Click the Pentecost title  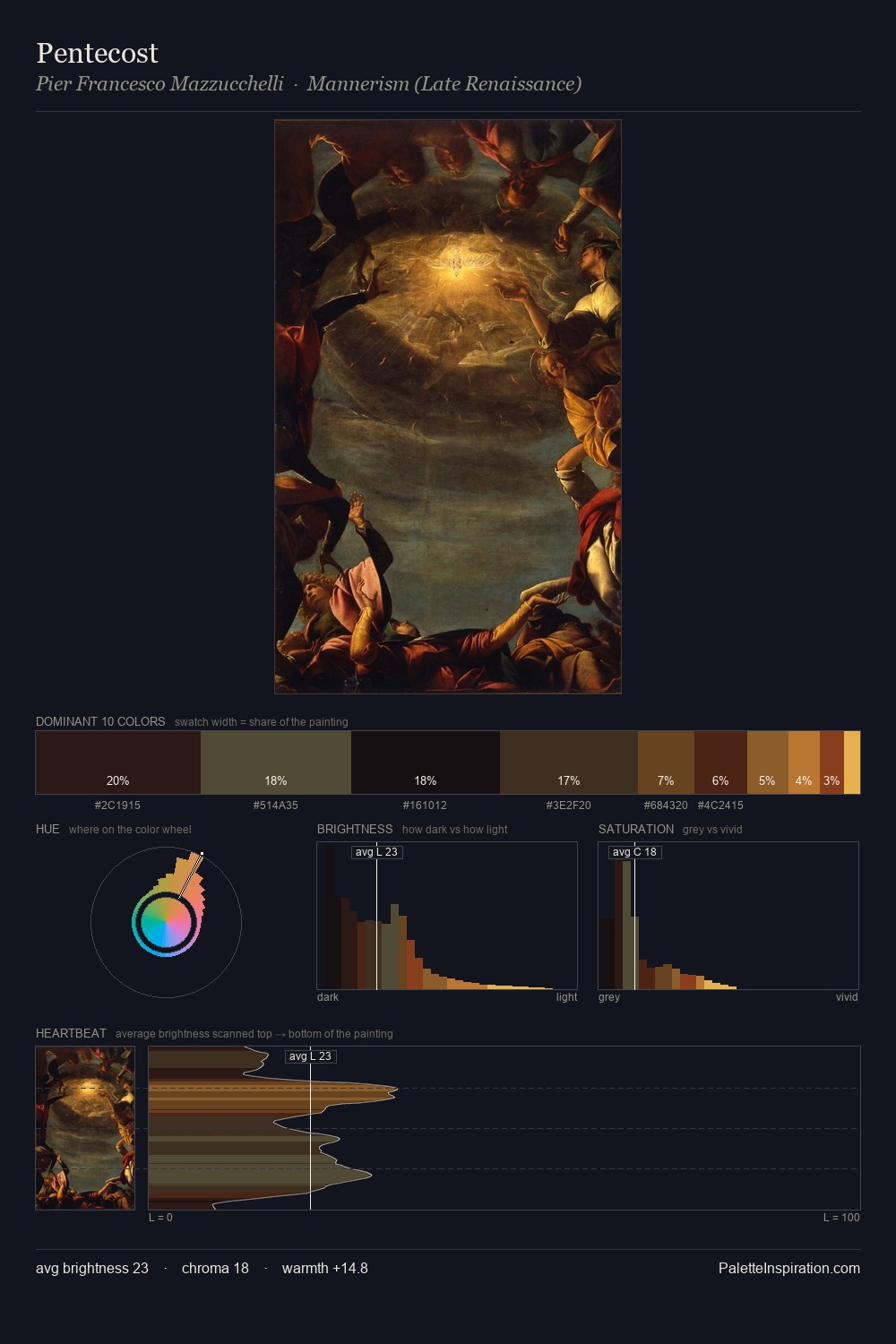point(98,54)
